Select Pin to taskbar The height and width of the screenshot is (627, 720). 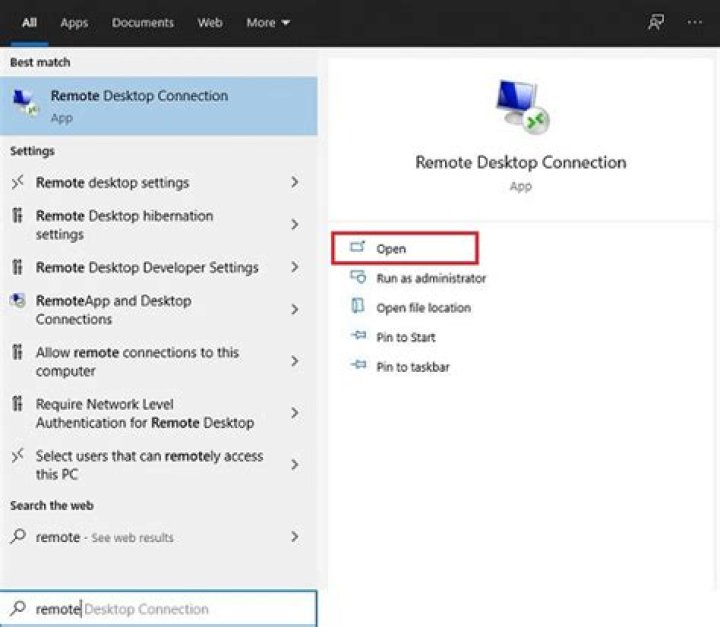(413, 367)
